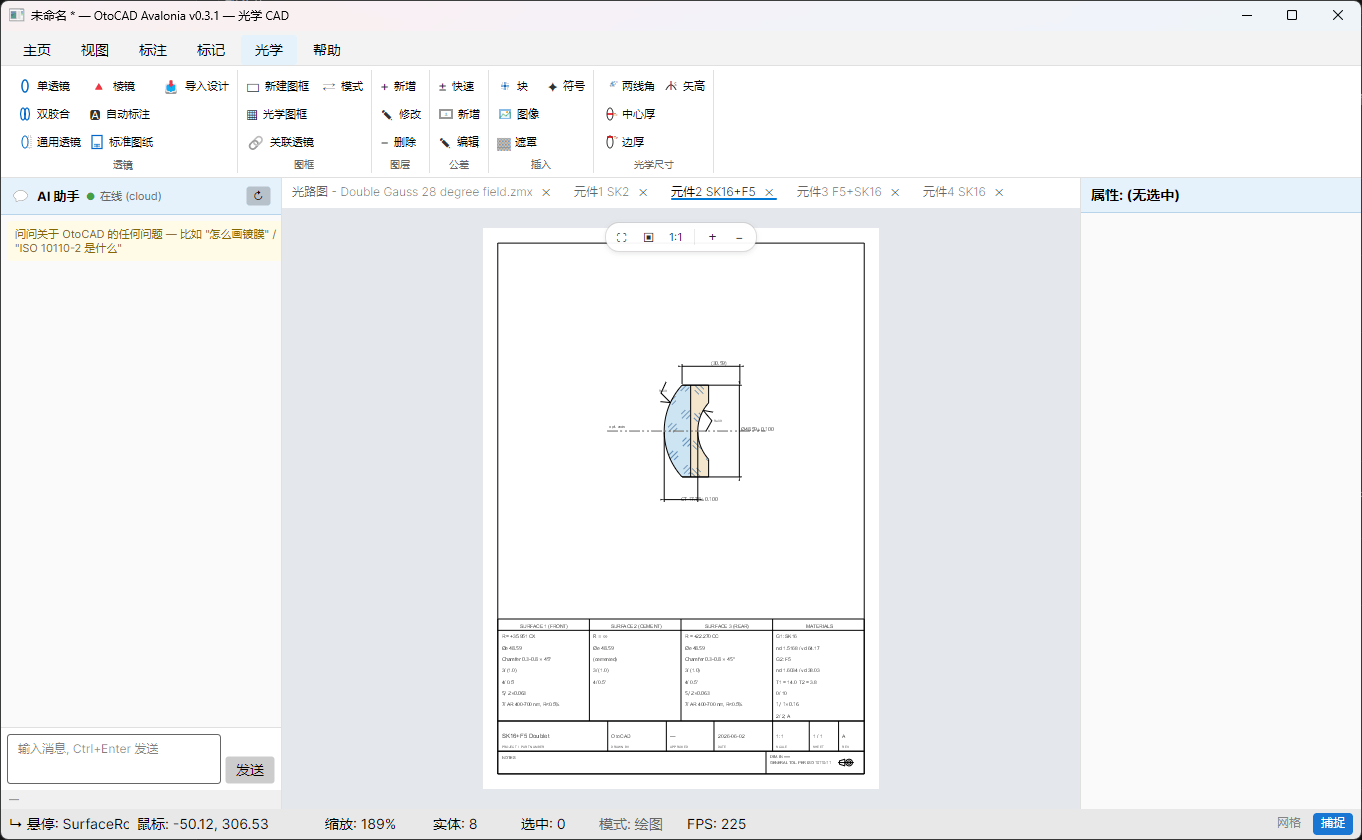Open the 帮助 ribbon tab

point(327,50)
